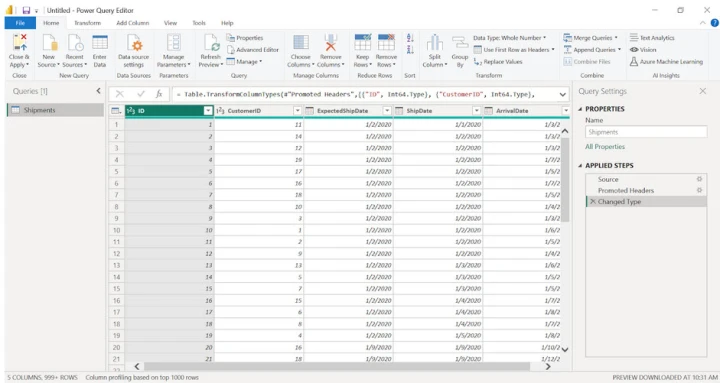Click the Vision AI insights icon
Viewport: 720px width, 383px height.
[634, 50]
